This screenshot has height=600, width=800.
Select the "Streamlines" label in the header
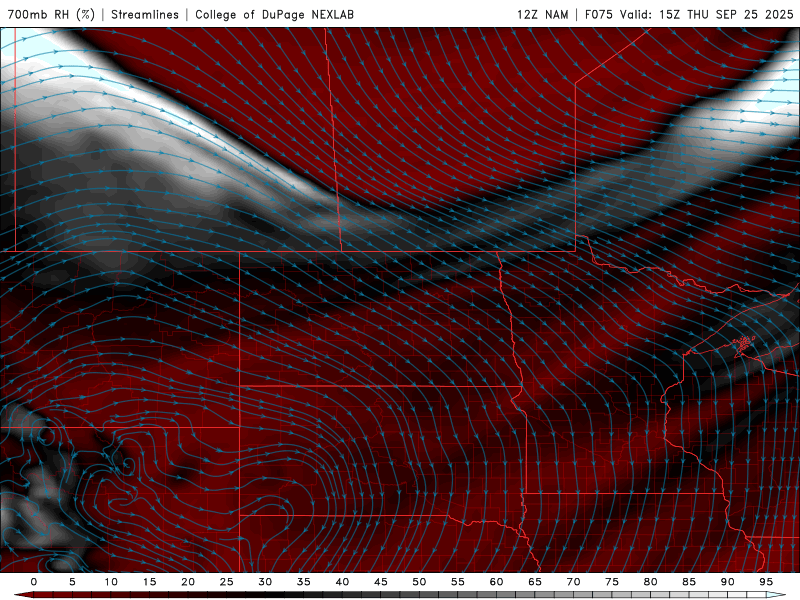click(145, 15)
